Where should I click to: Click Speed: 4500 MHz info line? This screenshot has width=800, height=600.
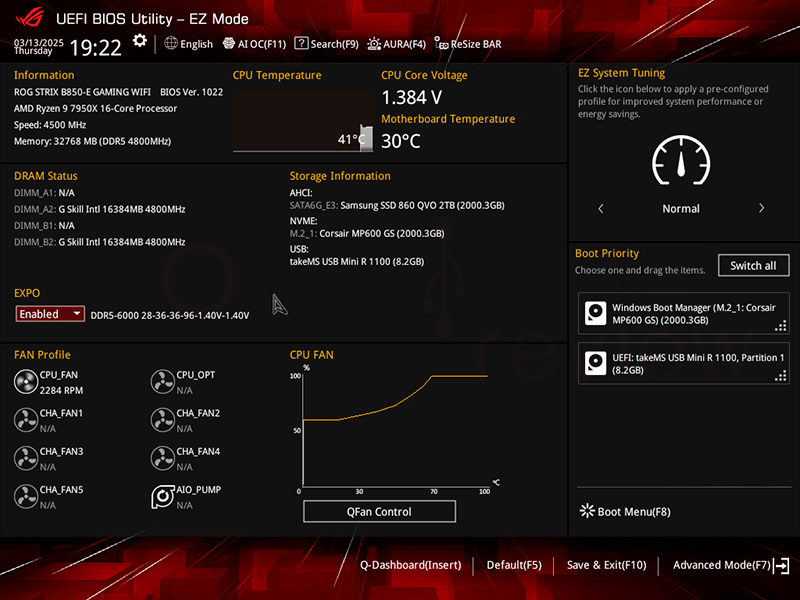click(50, 124)
